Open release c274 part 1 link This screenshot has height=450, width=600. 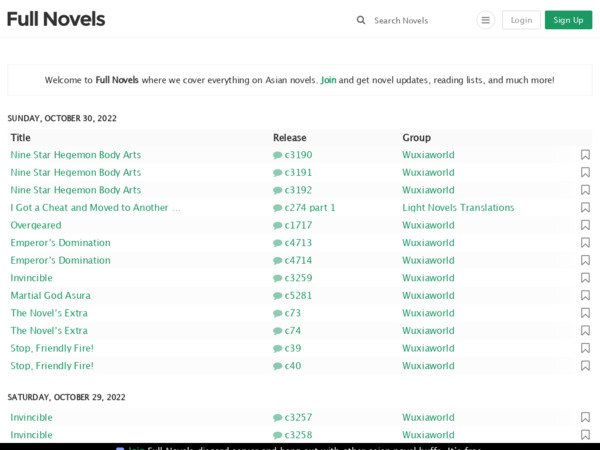coord(310,207)
